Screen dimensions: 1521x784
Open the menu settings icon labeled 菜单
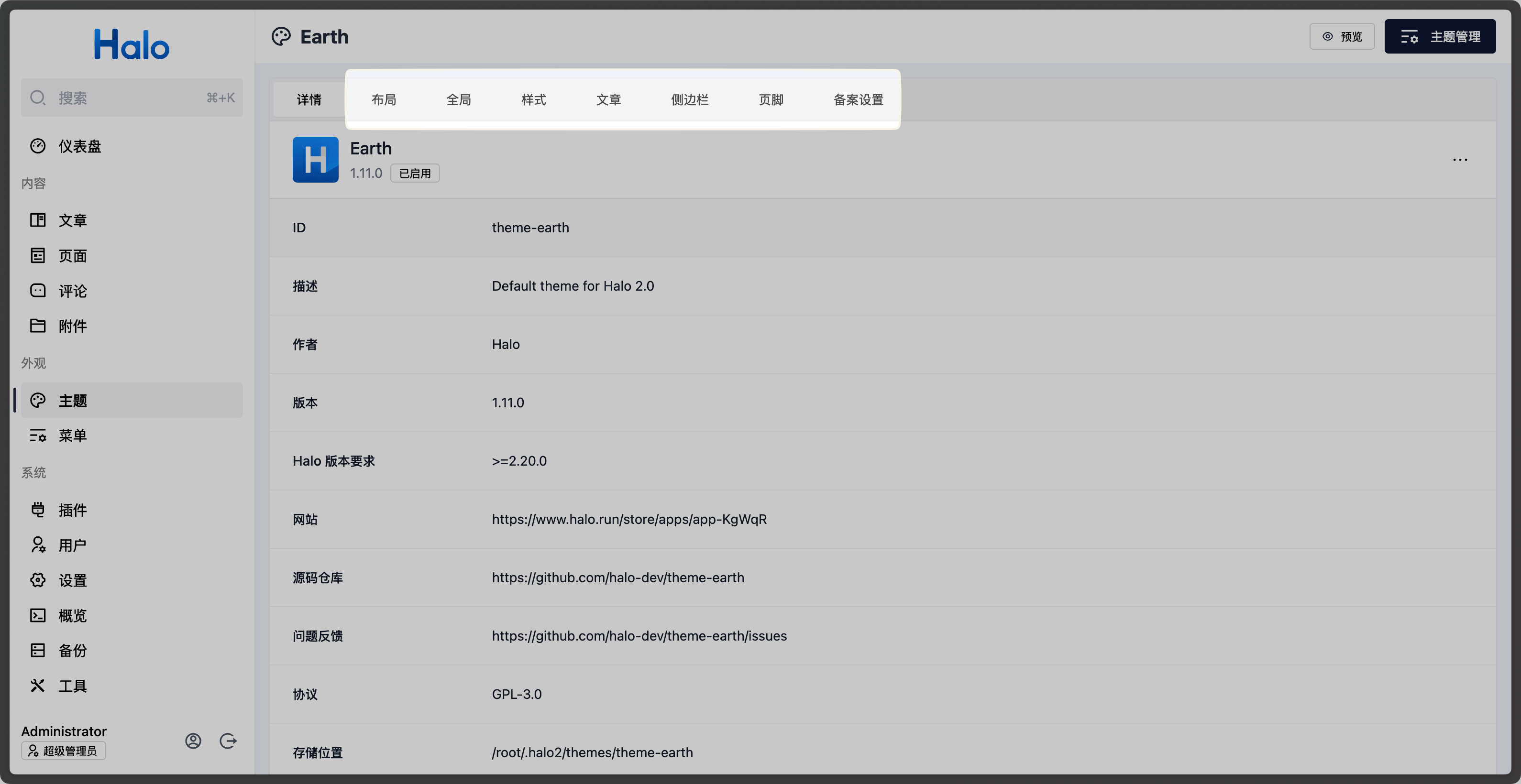tap(38, 436)
